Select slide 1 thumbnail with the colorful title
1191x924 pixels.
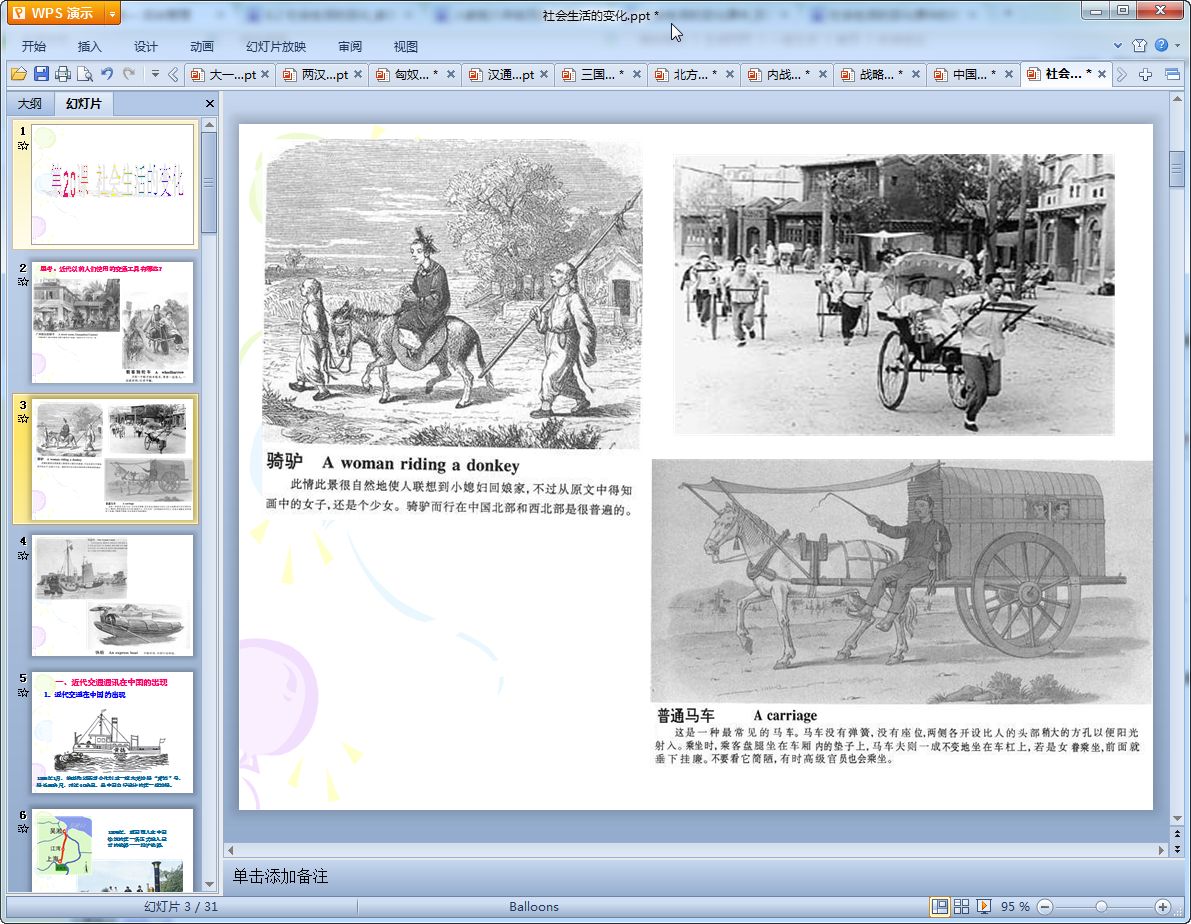point(112,185)
